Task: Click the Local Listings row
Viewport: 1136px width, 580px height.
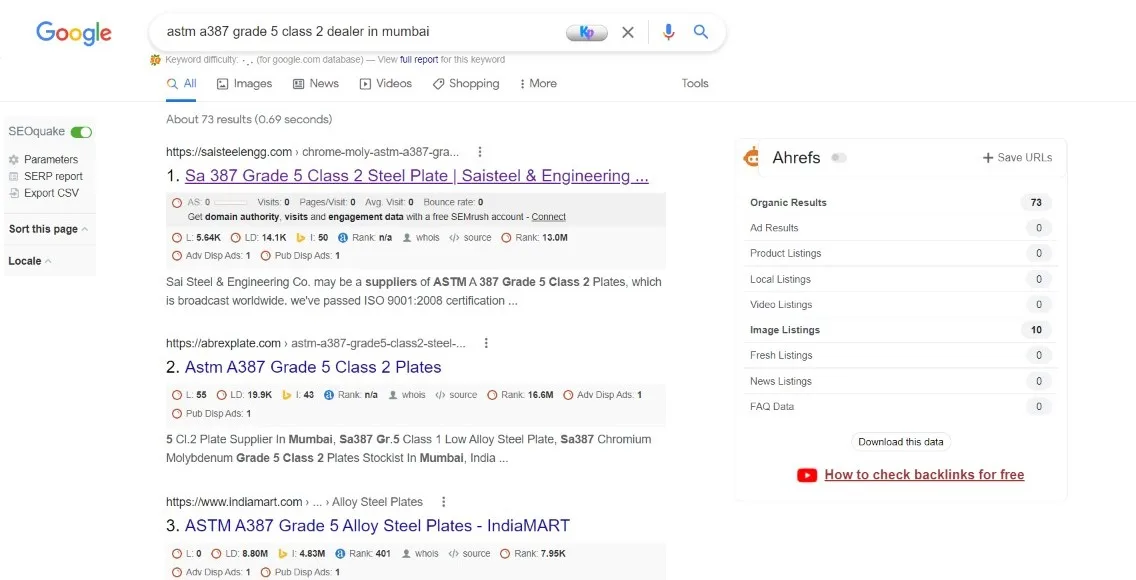Action: click(901, 279)
